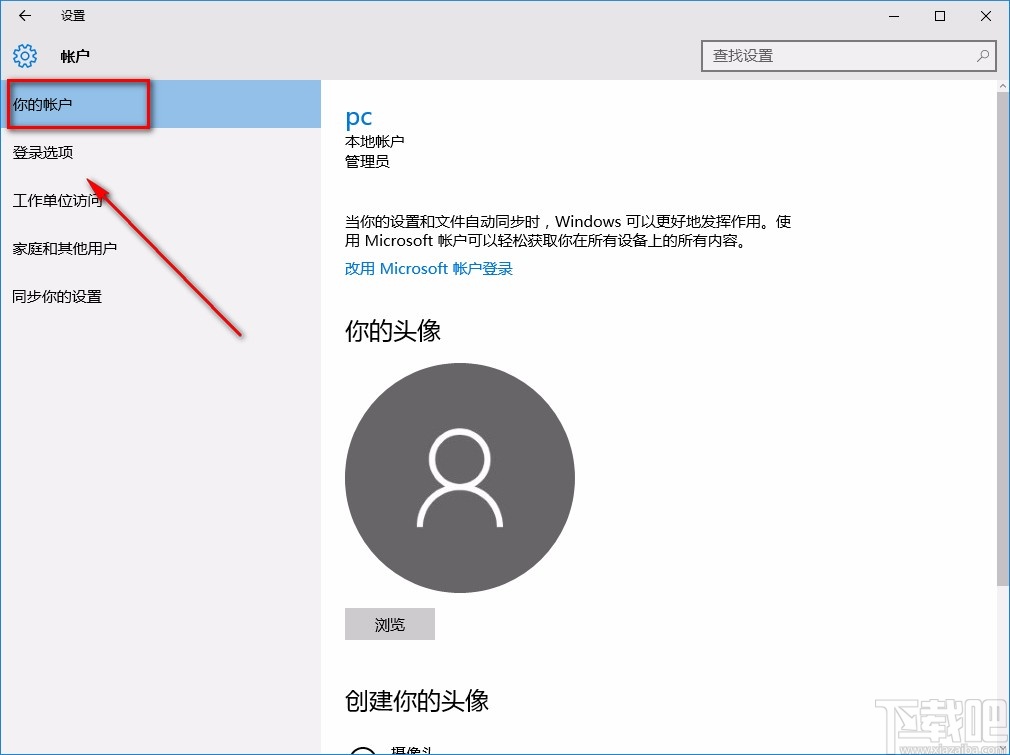Click the gear icon beside 帐户 heading

point(24,56)
